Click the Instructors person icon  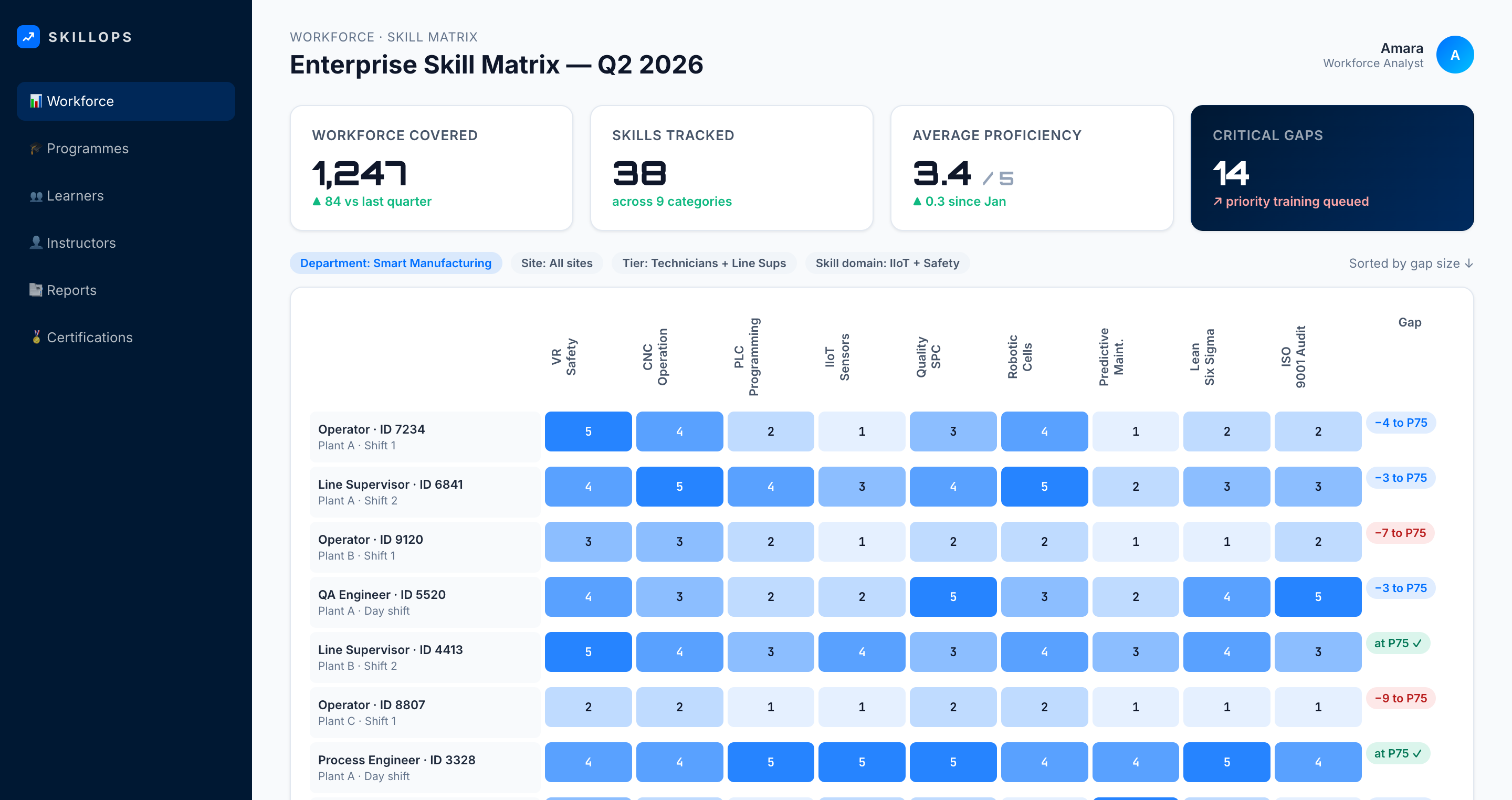point(36,243)
